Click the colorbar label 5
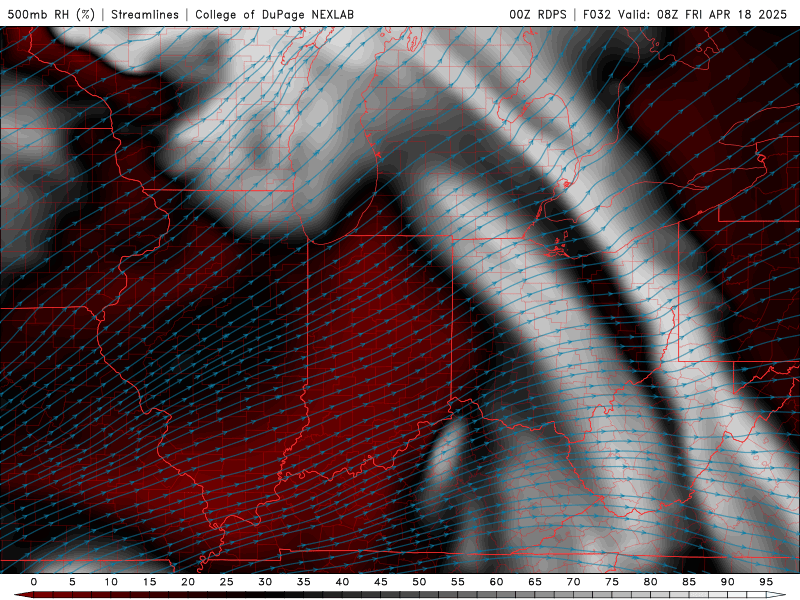The height and width of the screenshot is (600, 800). (x=72, y=582)
